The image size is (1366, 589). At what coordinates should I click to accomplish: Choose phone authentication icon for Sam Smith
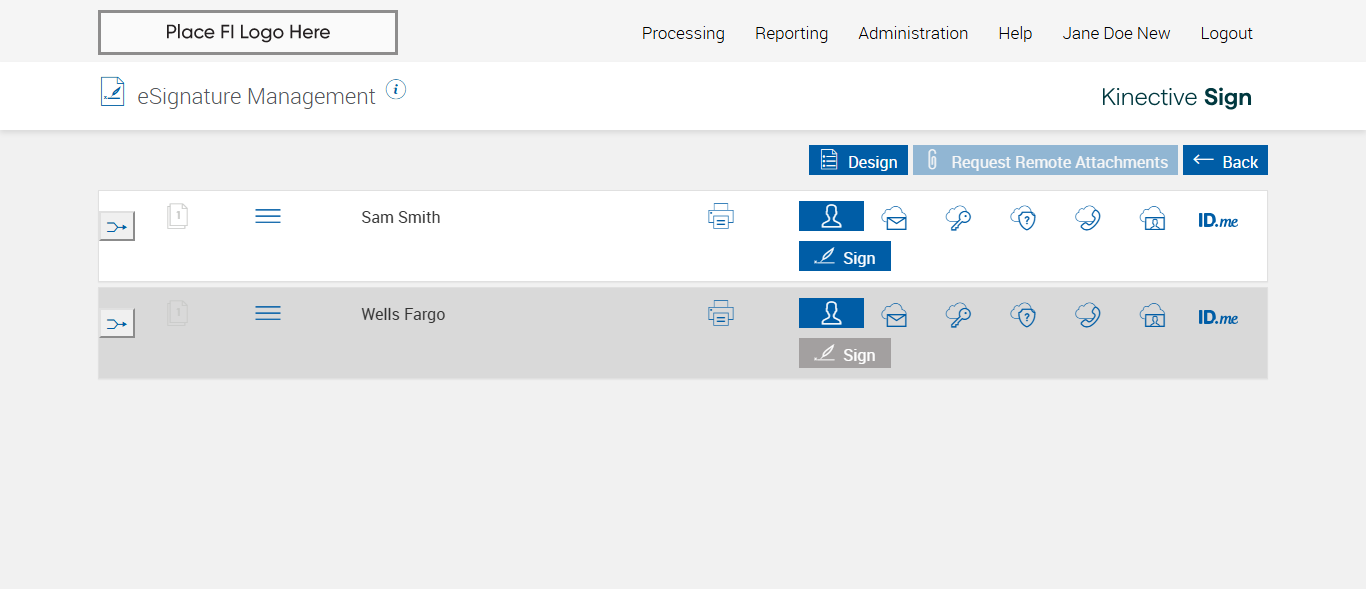(1088, 217)
